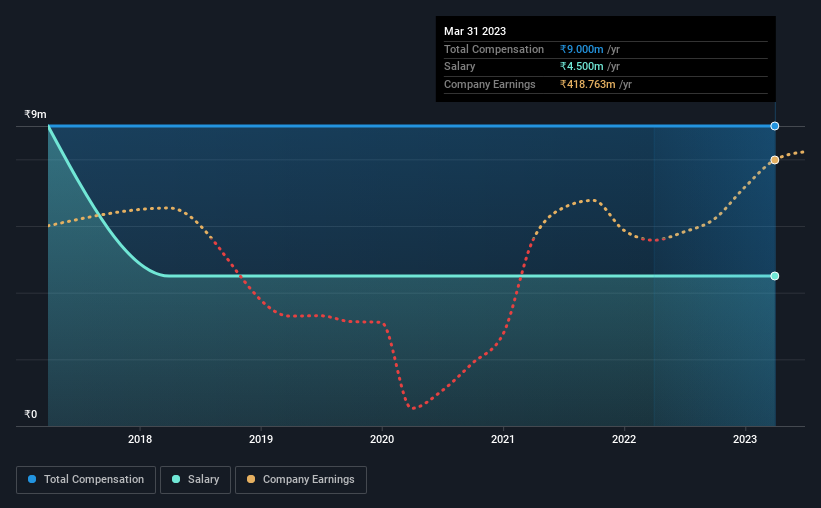Select the 2022 x-axis label
821x508 pixels.
tap(624, 439)
